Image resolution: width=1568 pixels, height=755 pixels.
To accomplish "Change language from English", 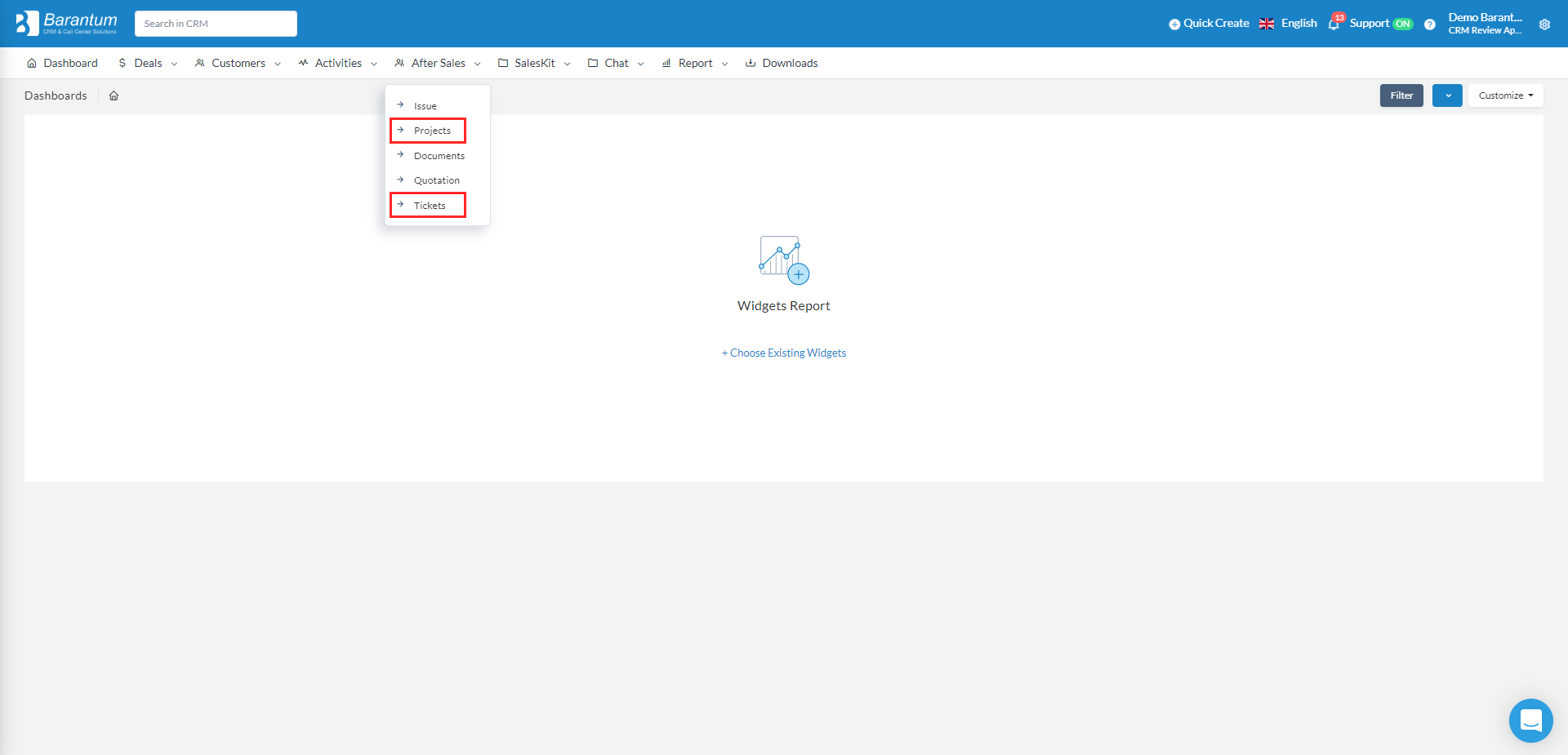I will pos(1298,23).
